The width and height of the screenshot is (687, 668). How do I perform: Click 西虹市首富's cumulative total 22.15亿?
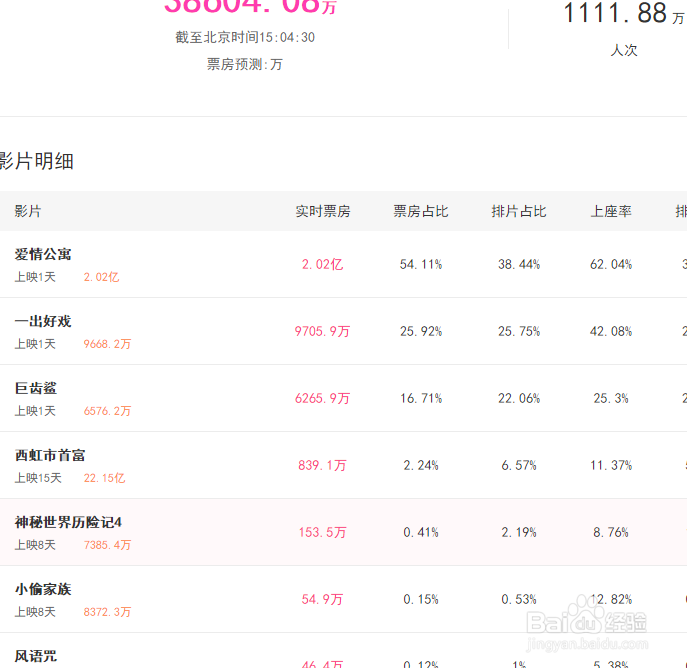click(105, 479)
